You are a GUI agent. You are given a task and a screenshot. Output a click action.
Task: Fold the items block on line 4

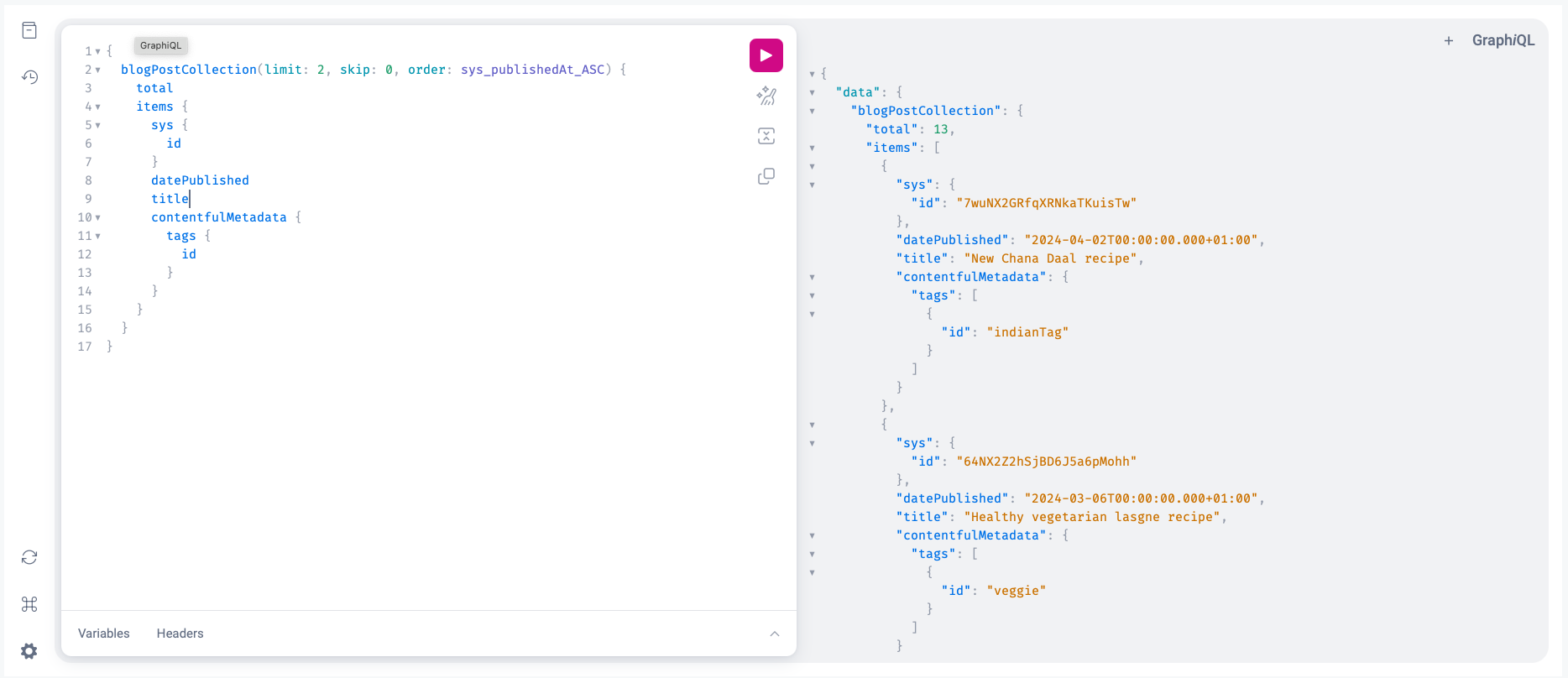98,107
